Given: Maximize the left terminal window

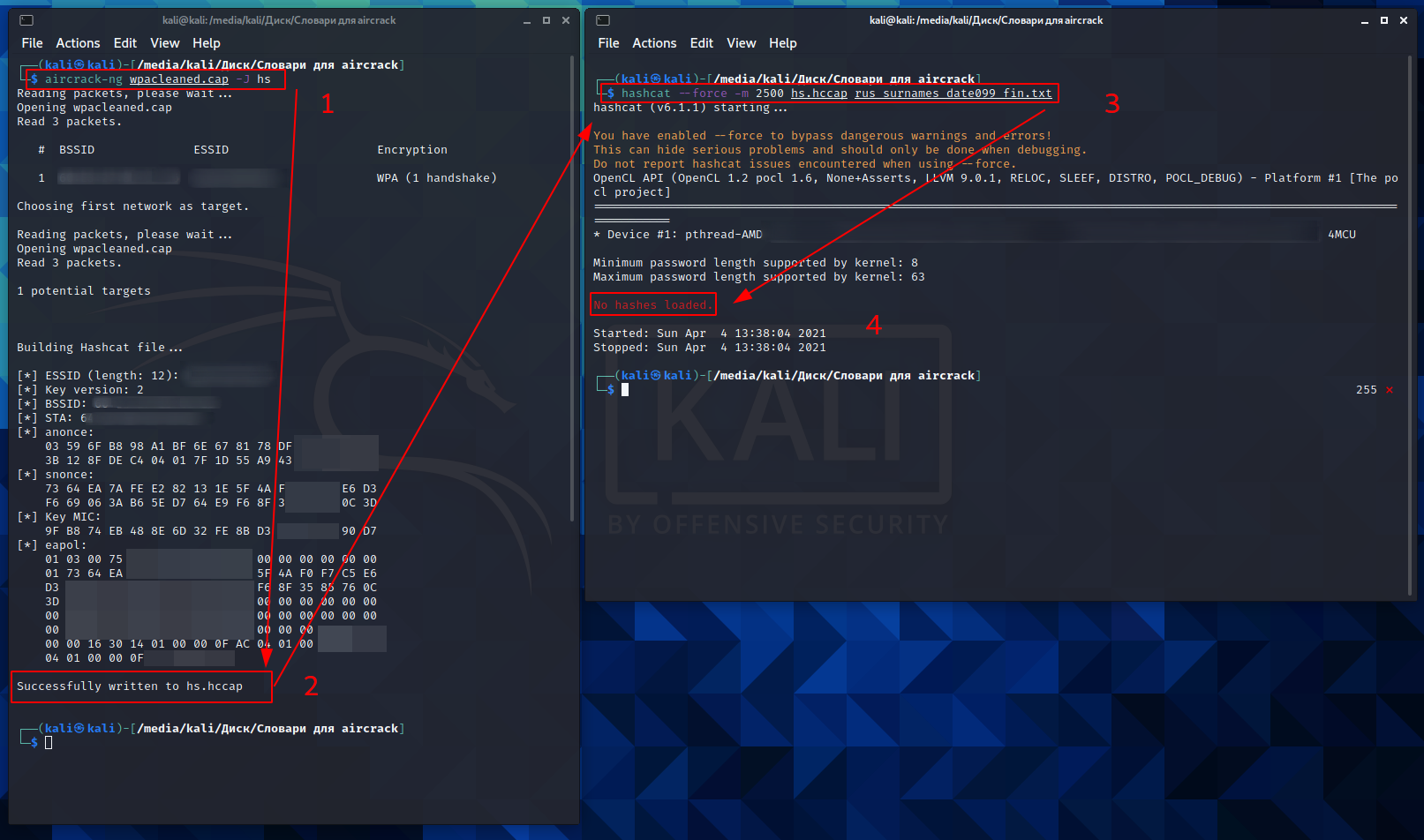Looking at the screenshot, I should [x=546, y=20].
